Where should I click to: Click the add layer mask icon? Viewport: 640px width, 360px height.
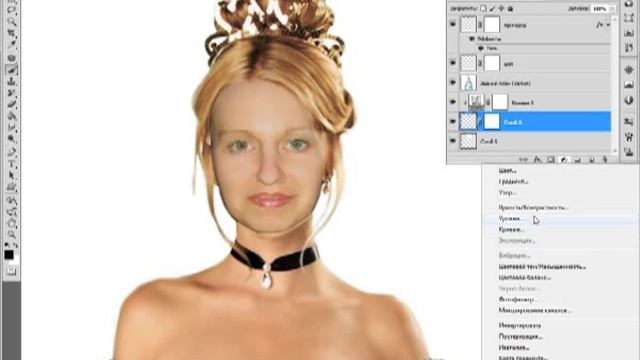551,160
